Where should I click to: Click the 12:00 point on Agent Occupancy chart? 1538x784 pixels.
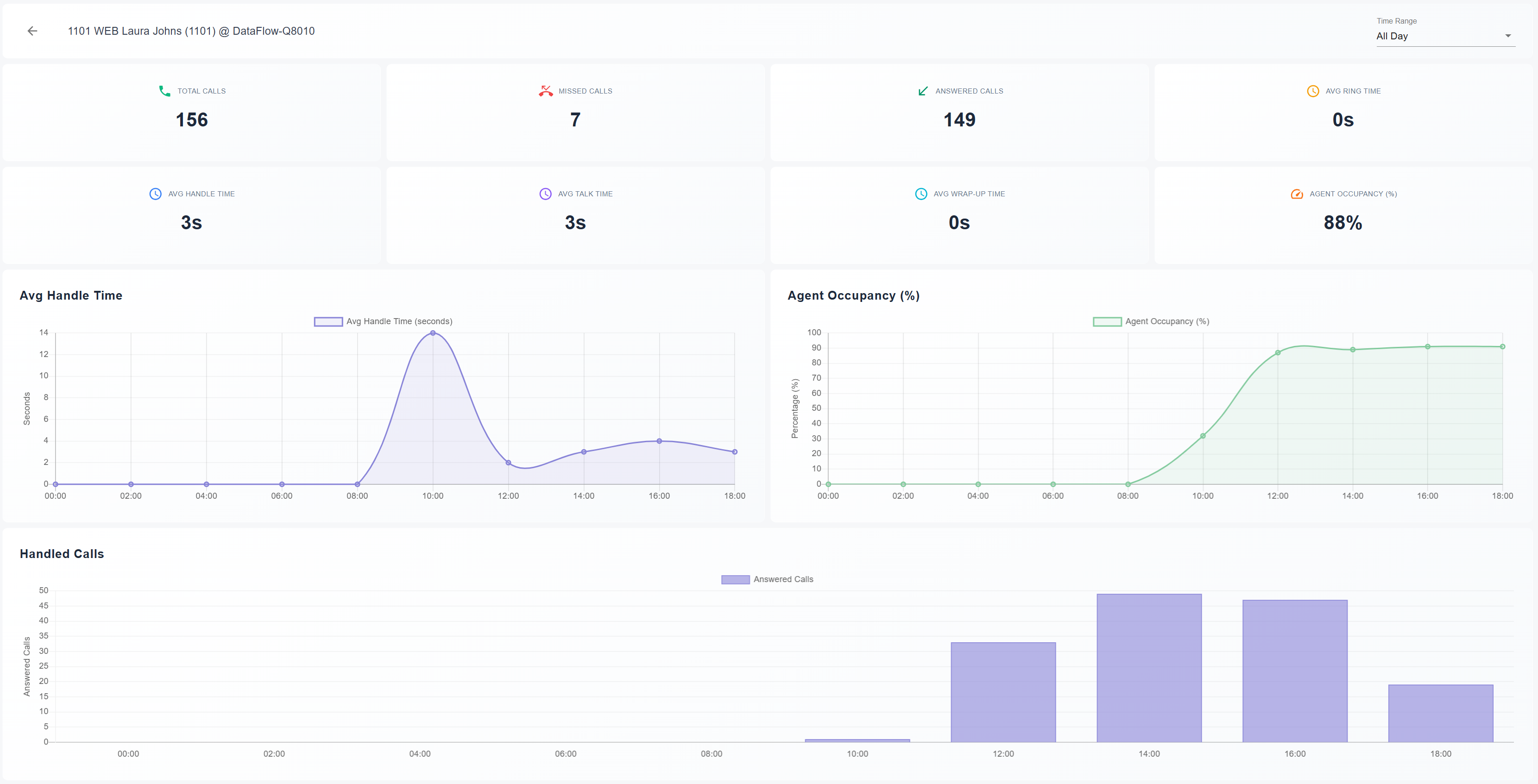pos(1278,352)
